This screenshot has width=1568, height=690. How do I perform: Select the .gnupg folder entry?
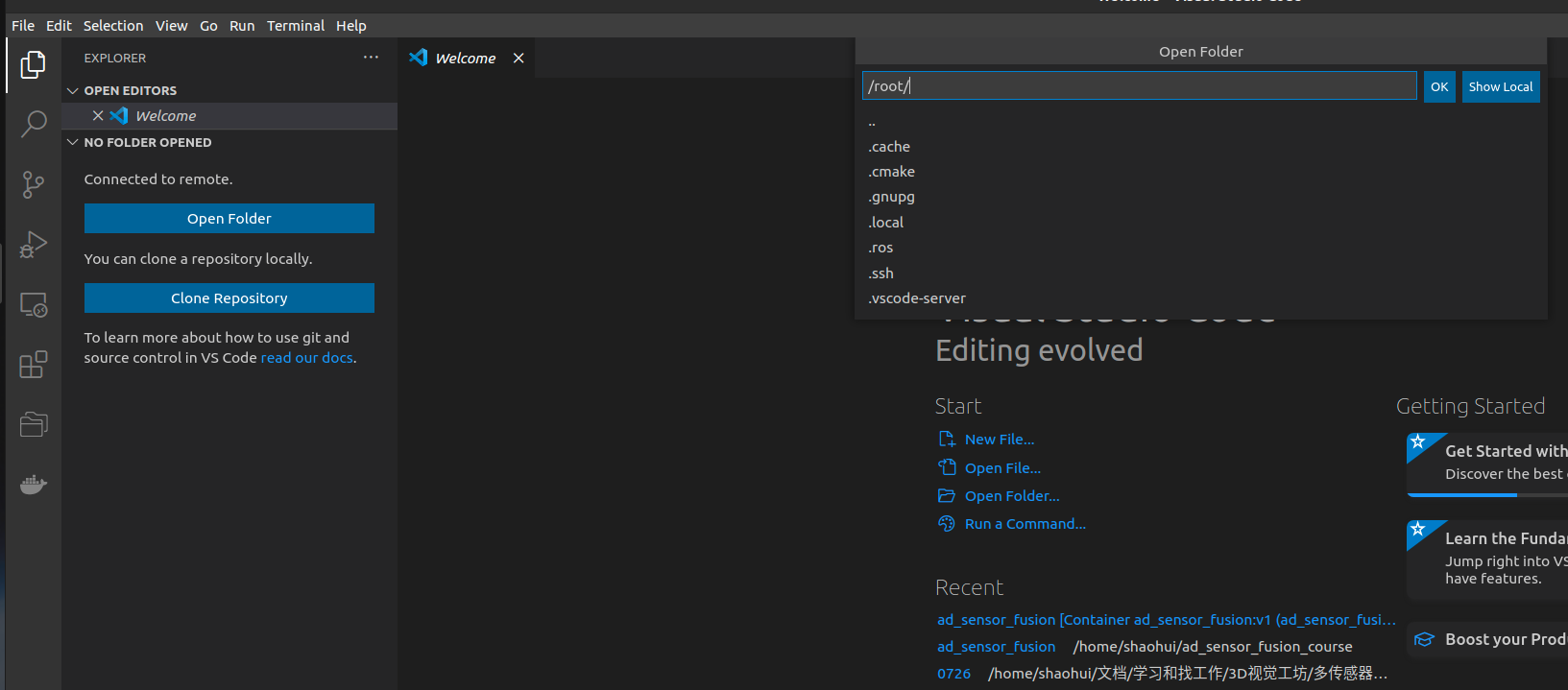(1201, 197)
